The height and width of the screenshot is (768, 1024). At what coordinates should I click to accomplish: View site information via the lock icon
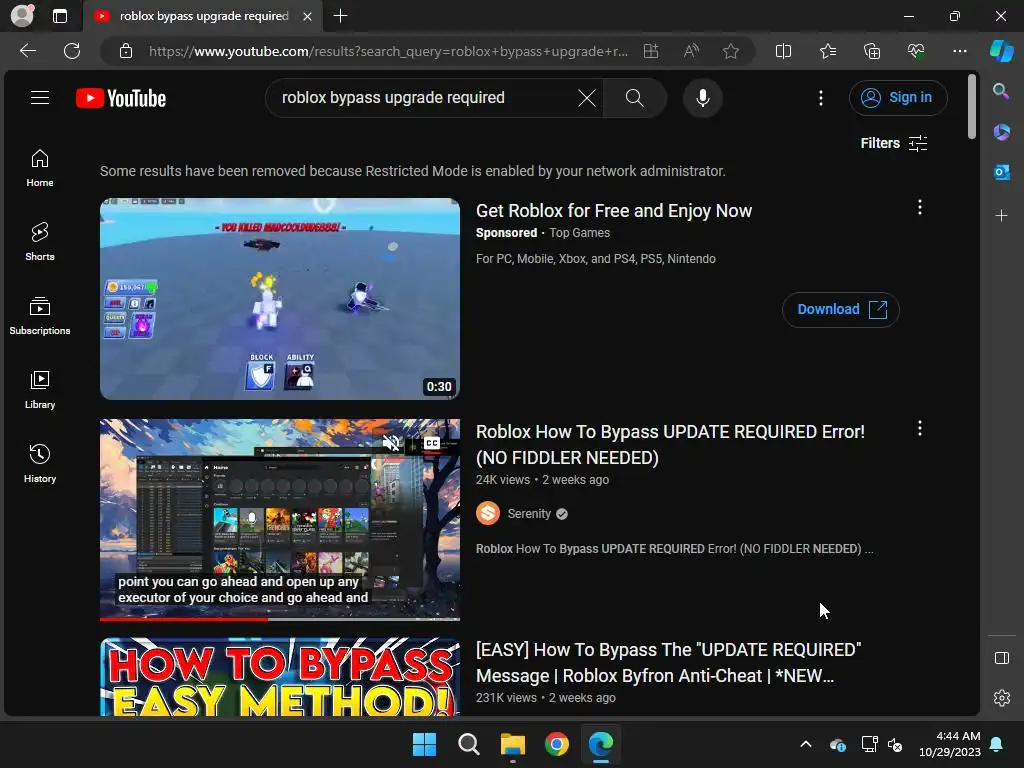tap(126, 51)
